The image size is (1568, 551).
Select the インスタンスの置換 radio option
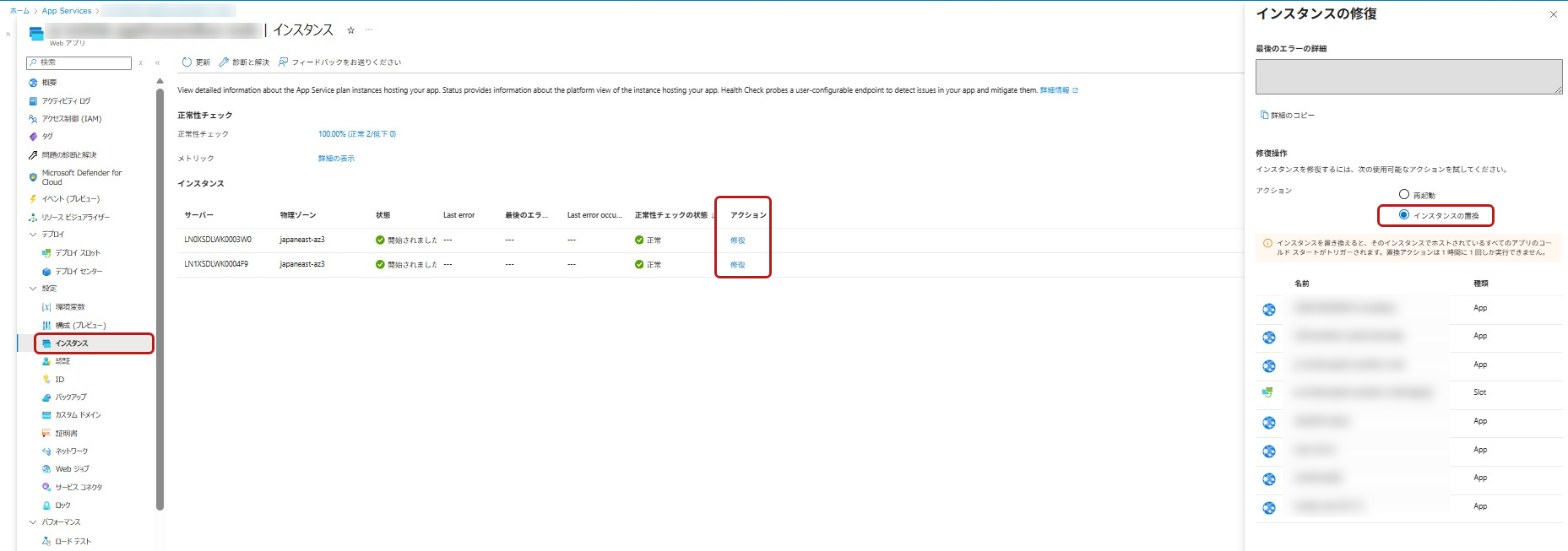pyautogui.click(x=1404, y=215)
